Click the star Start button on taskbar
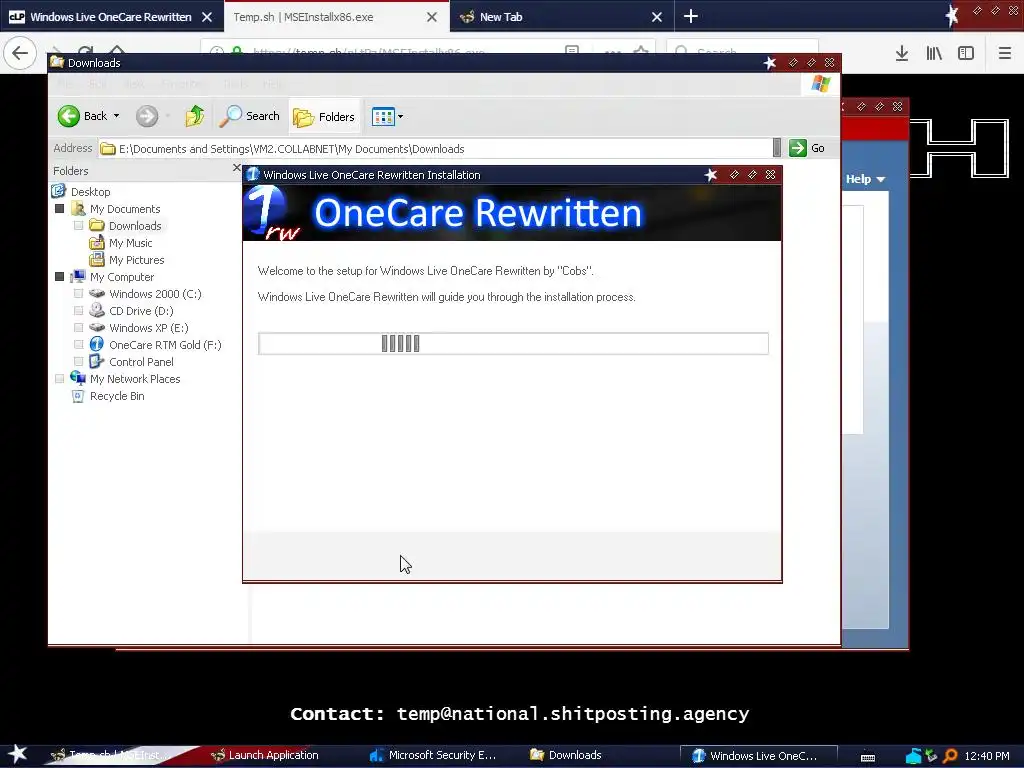1024x768 pixels. pos(18,754)
